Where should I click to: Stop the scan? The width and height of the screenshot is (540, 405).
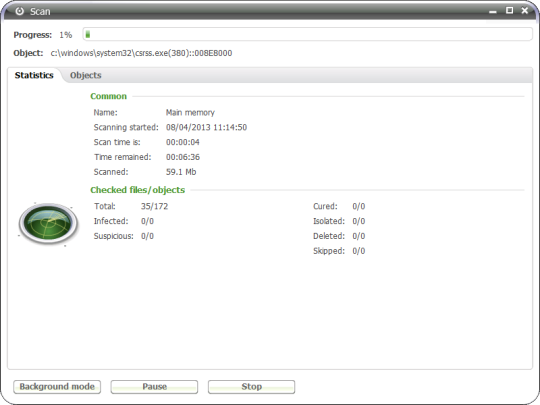click(251, 387)
